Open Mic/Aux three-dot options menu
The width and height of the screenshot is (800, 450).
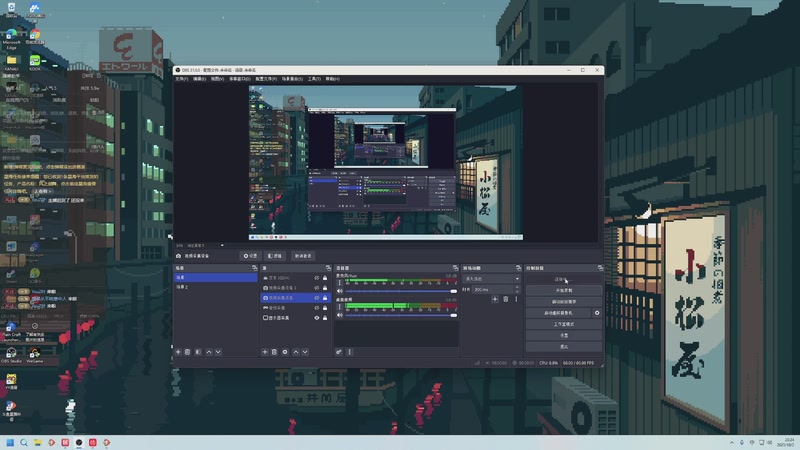click(x=339, y=282)
